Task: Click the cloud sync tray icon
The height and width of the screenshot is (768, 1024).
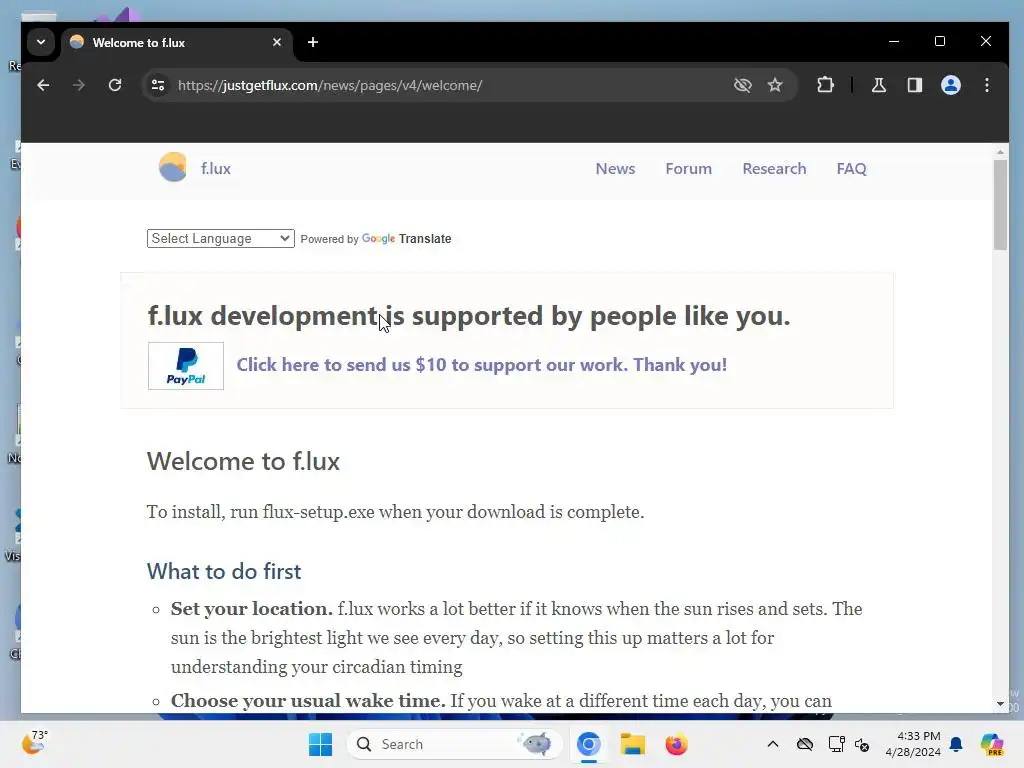Action: point(805,744)
